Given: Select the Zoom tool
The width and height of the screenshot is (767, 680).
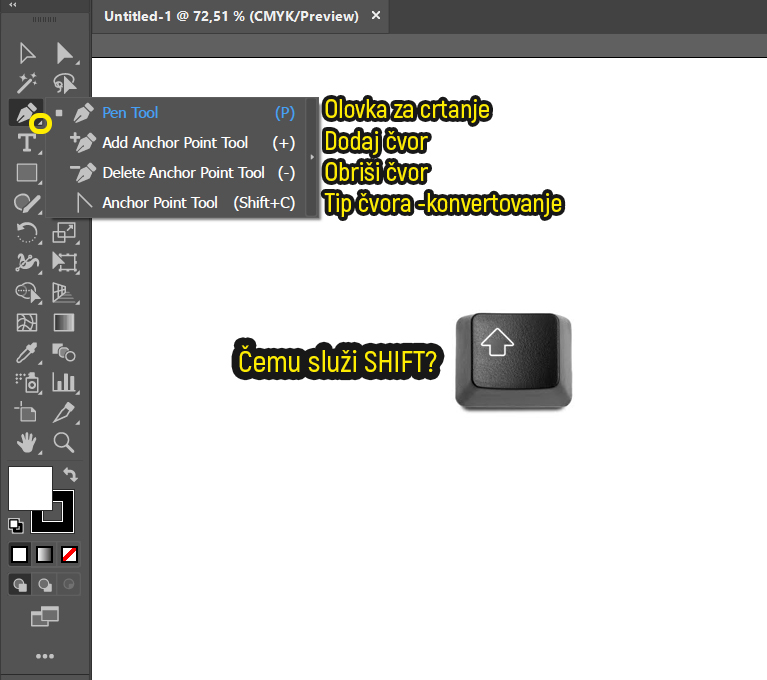Looking at the screenshot, I should click(x=64, y=443).
